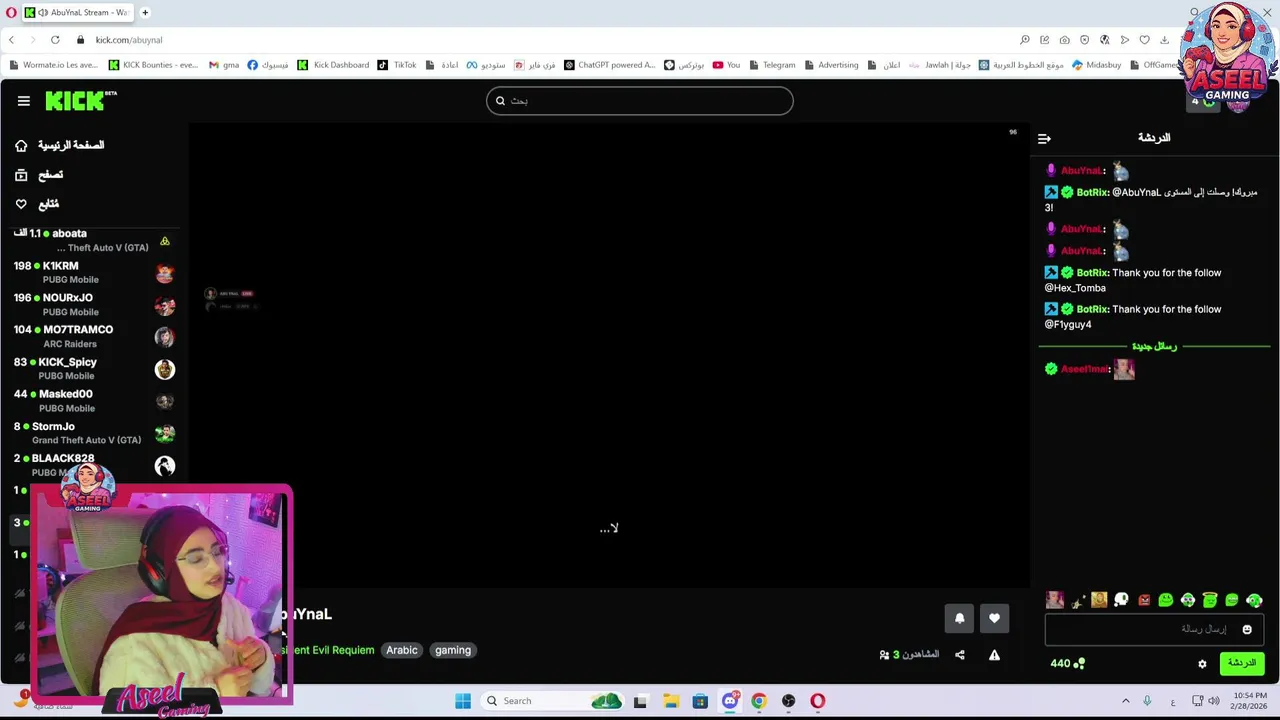Open the Arabic tag
The width and height of the screenshot is (1280, 720).
tap(402, 651)
